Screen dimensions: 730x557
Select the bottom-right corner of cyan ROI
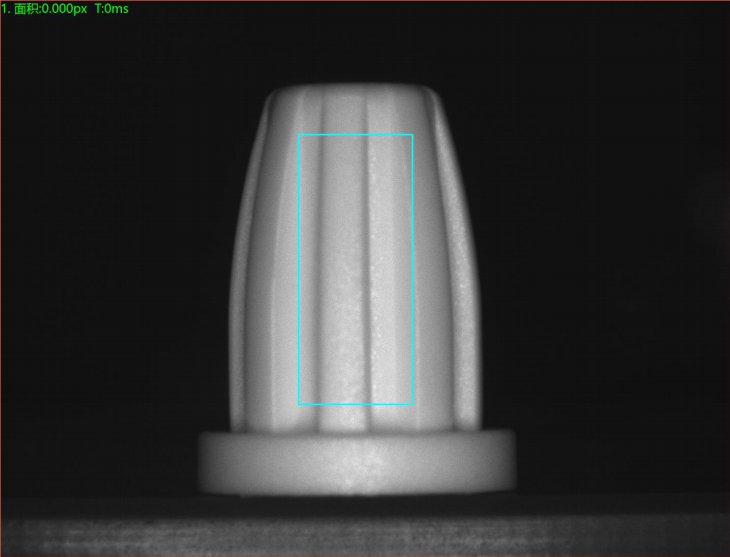[412, 404]
